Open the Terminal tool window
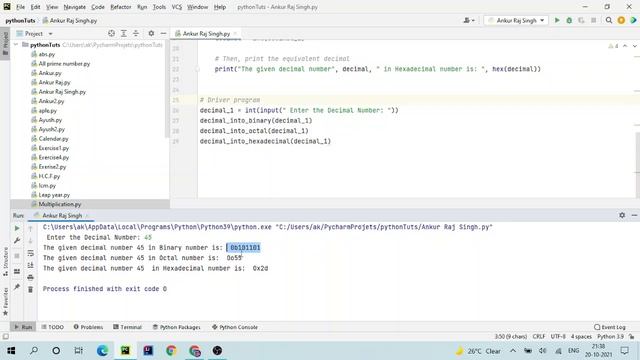The image size is (640, 360). tap(127, 327)
